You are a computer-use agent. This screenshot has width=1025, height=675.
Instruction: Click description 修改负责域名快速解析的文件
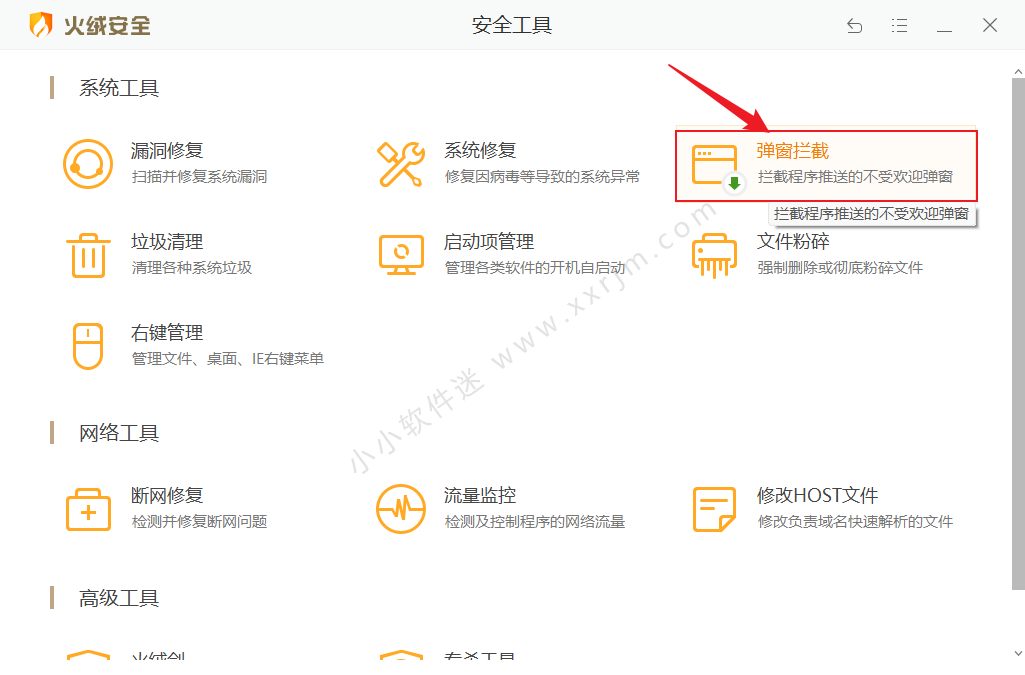coord(855,521)
